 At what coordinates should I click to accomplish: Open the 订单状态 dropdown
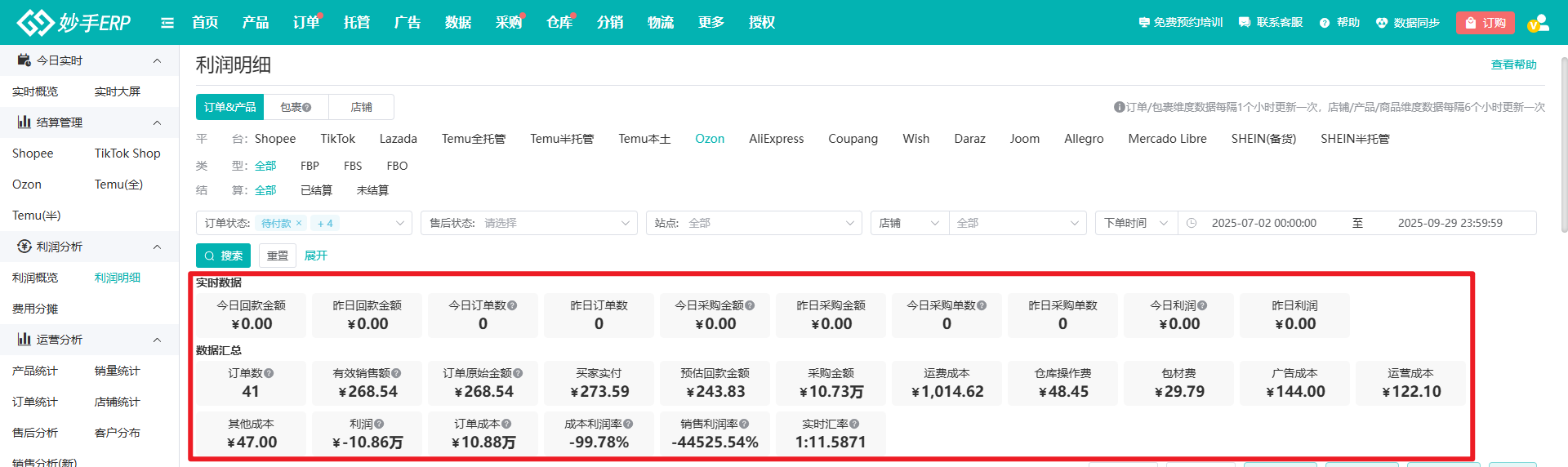tap(304, 223)
